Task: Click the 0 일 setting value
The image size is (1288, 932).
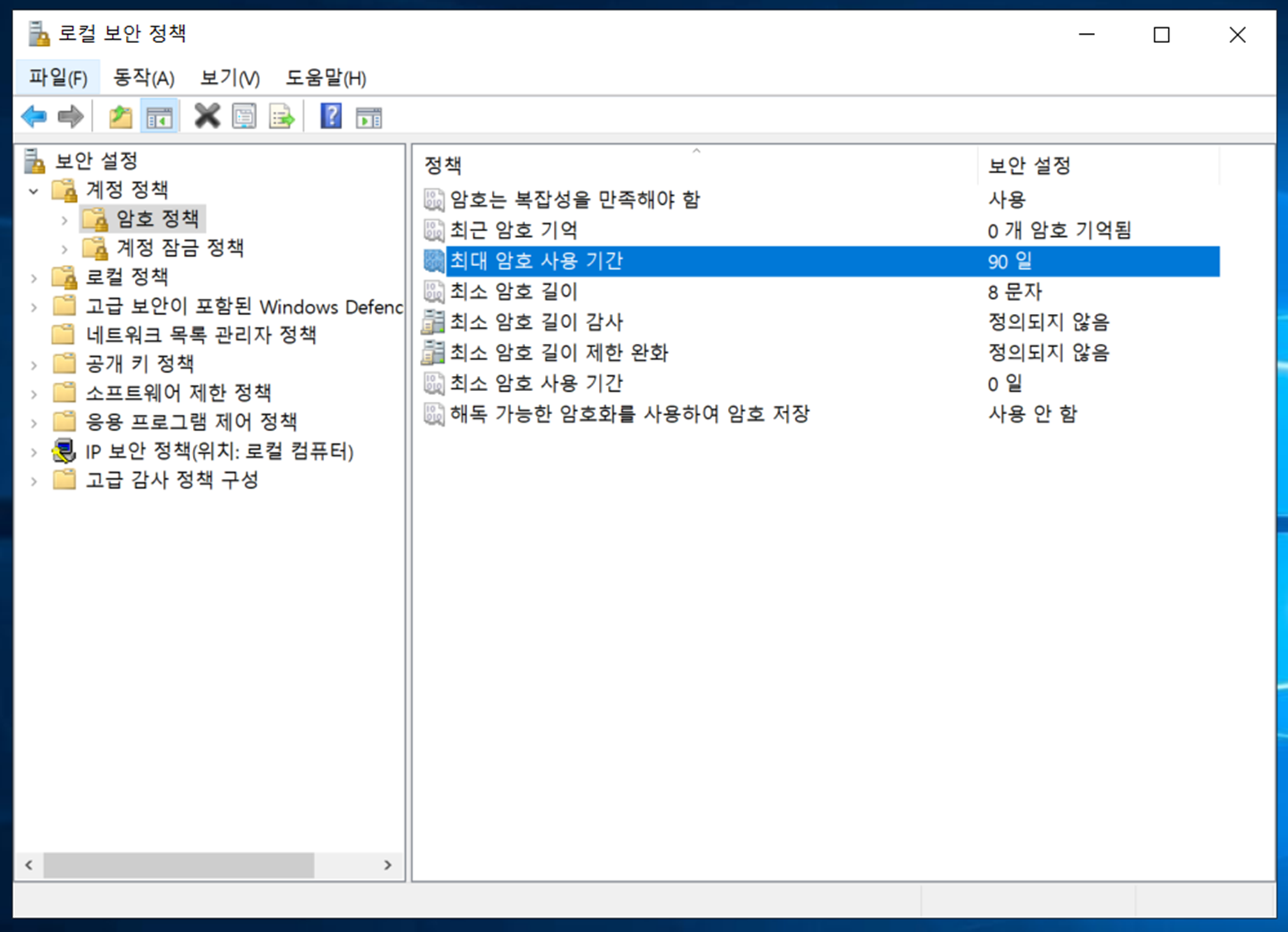Action: tap(1005, 384)
